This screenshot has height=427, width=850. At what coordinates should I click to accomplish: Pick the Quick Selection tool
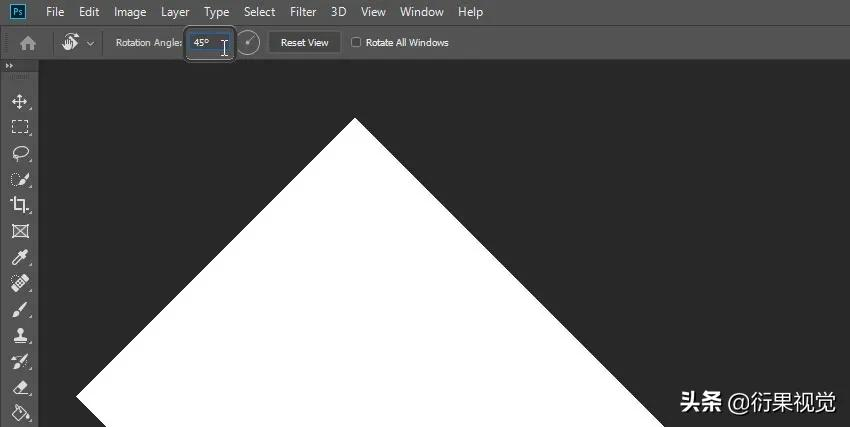[x=20, y=179]
